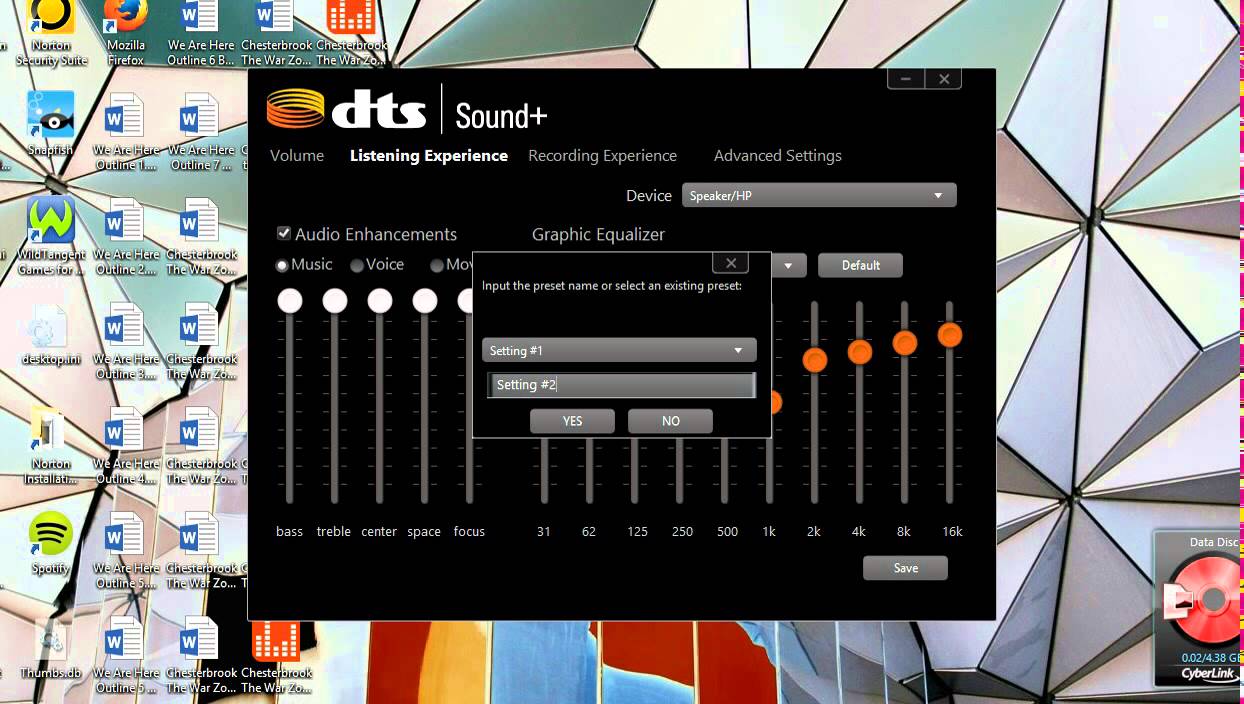1244x704 pixels.
Task: Click the CyberLink Data Disc gadget
Action: click(x=1199, y=609)
